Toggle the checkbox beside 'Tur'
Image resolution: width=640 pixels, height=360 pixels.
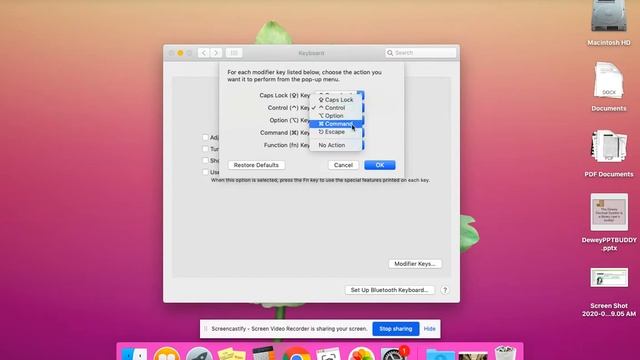pyautogui.click(x=206, y=149)
